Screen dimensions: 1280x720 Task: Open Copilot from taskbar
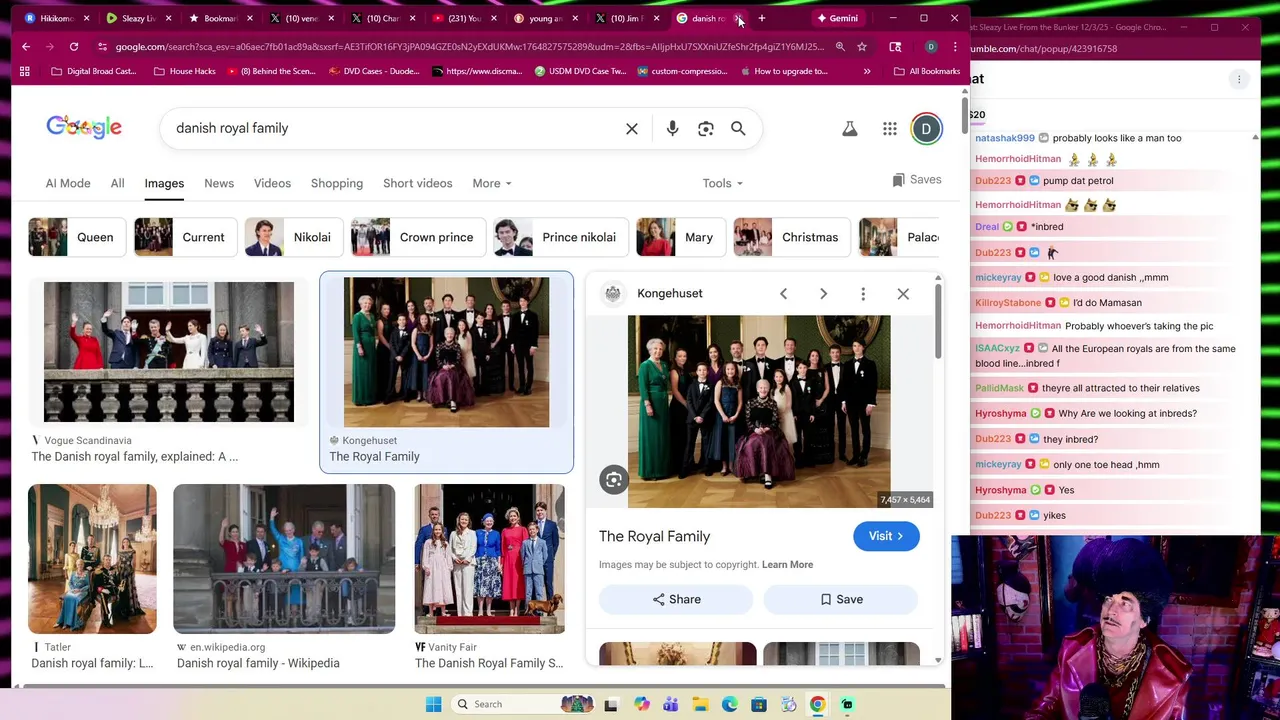[x=641, y=704]
